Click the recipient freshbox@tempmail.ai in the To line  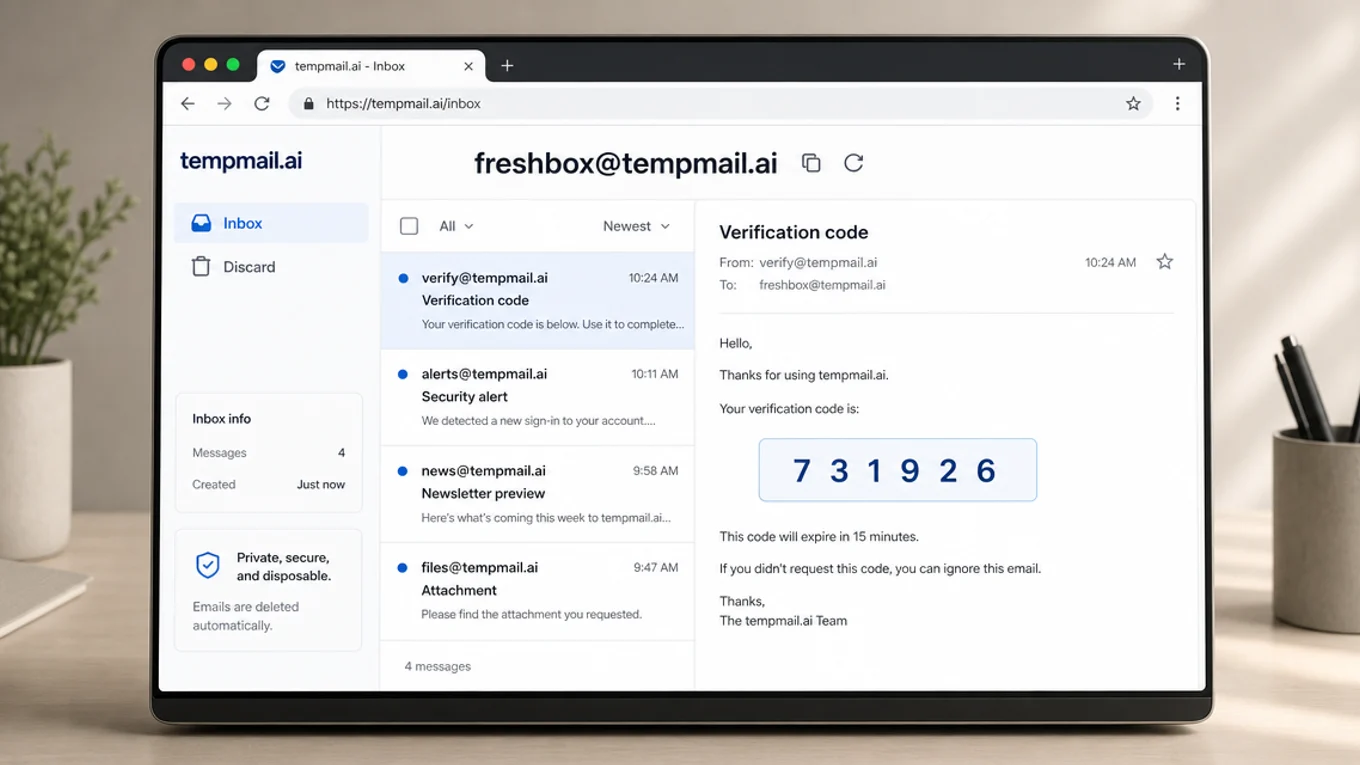[x=822, y=285]
